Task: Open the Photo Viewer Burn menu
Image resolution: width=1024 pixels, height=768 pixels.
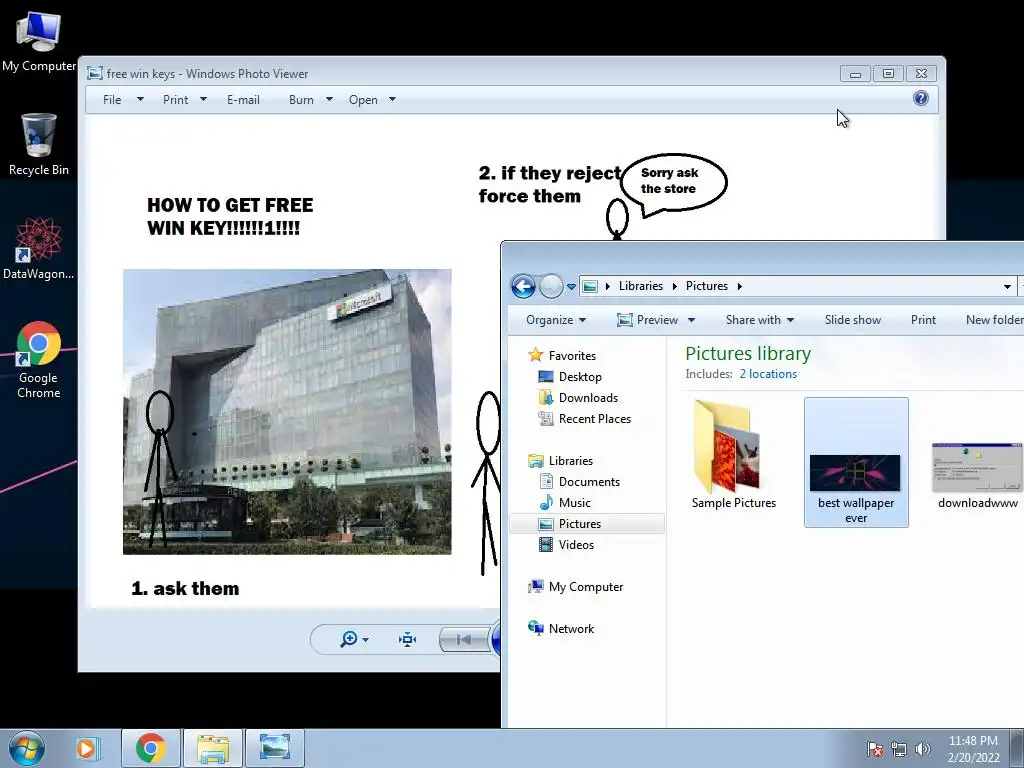Action: click(301, 100)
